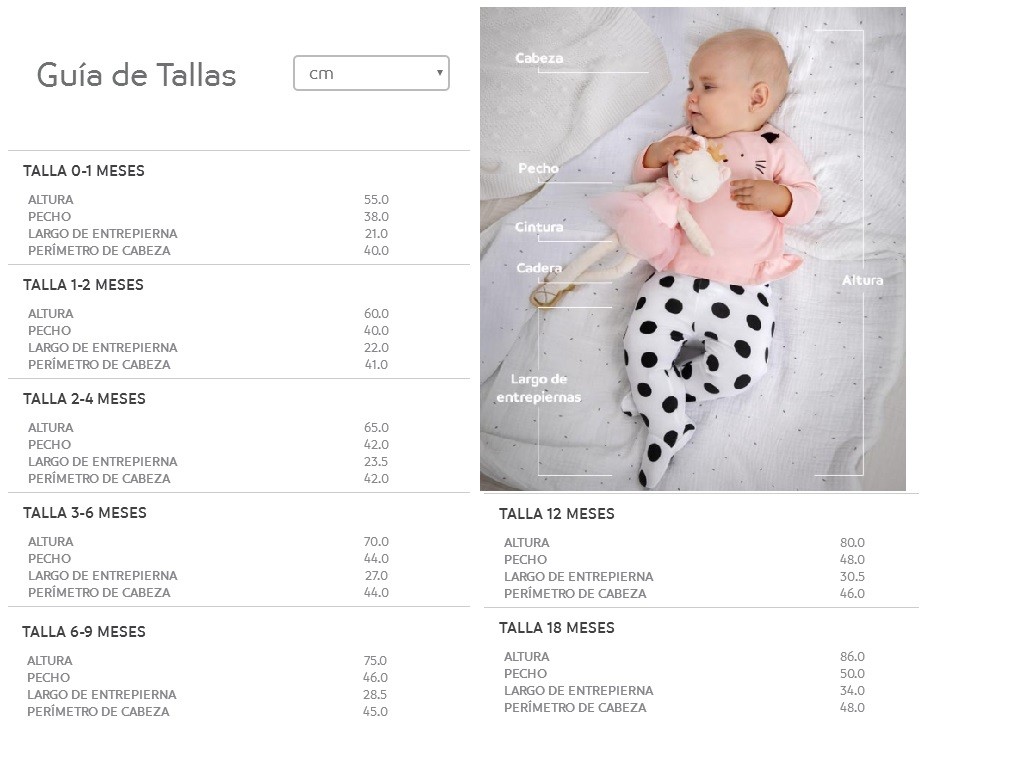
Task: Click the Cadera label on the photo
Action: tap(539, 268)
